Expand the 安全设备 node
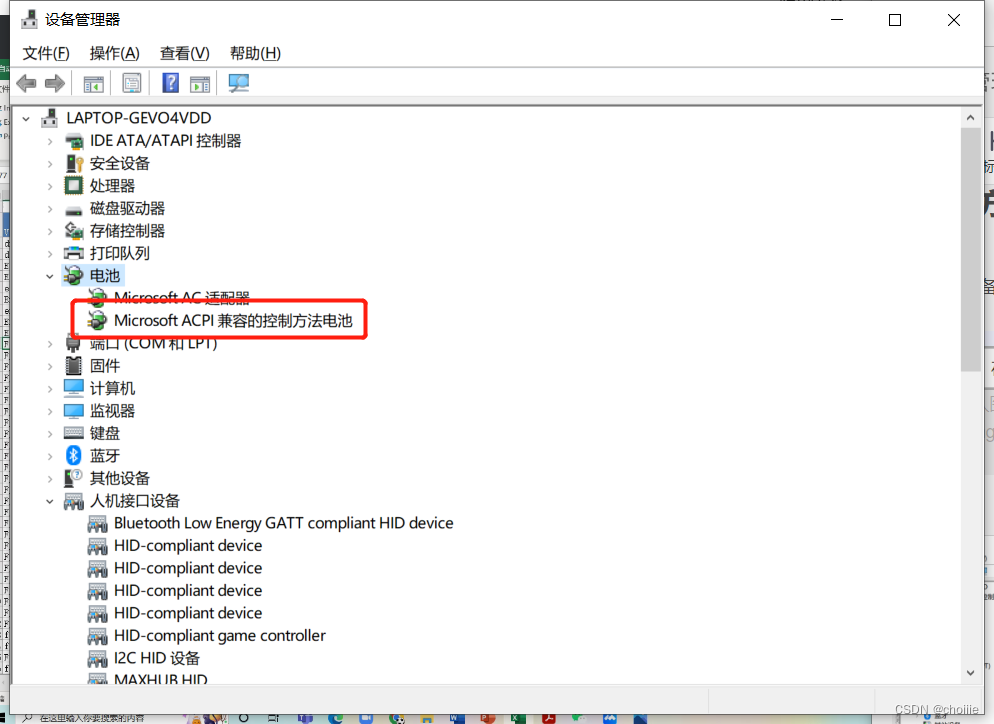Screen dimensions: 994x724 50,164
